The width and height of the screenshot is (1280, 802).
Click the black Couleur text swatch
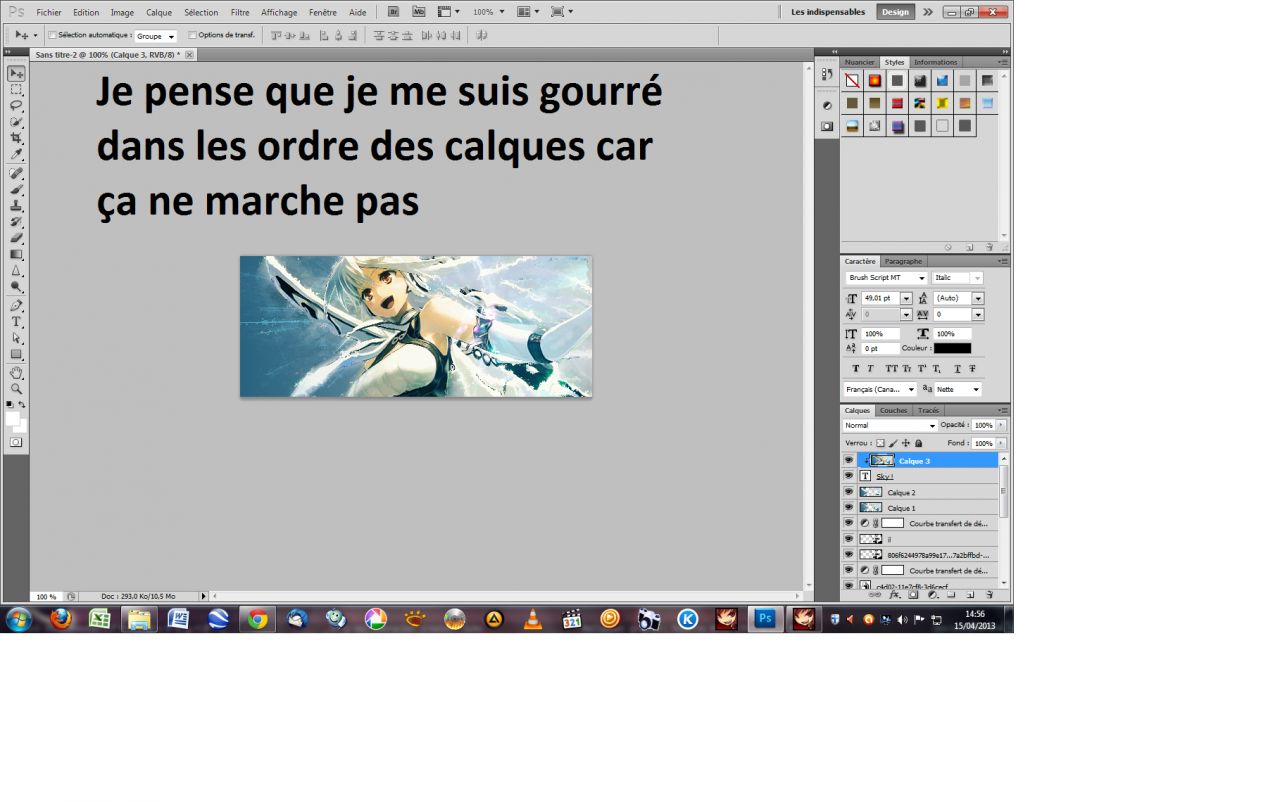(x=952, y=348)
